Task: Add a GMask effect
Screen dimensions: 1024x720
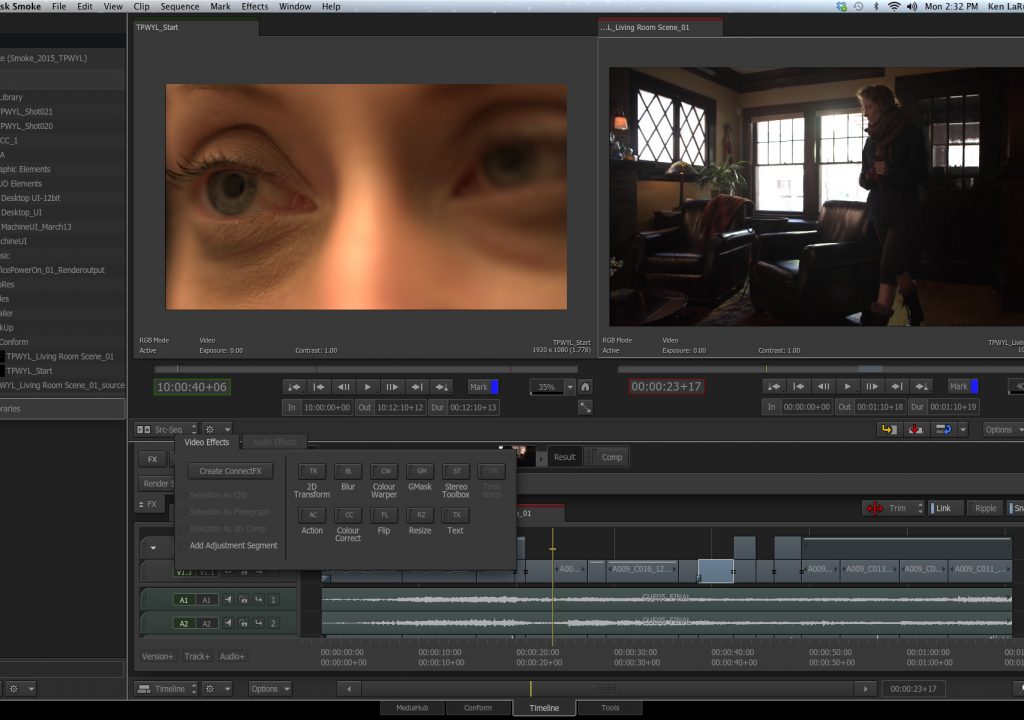Action: click(x=420, y=471)
